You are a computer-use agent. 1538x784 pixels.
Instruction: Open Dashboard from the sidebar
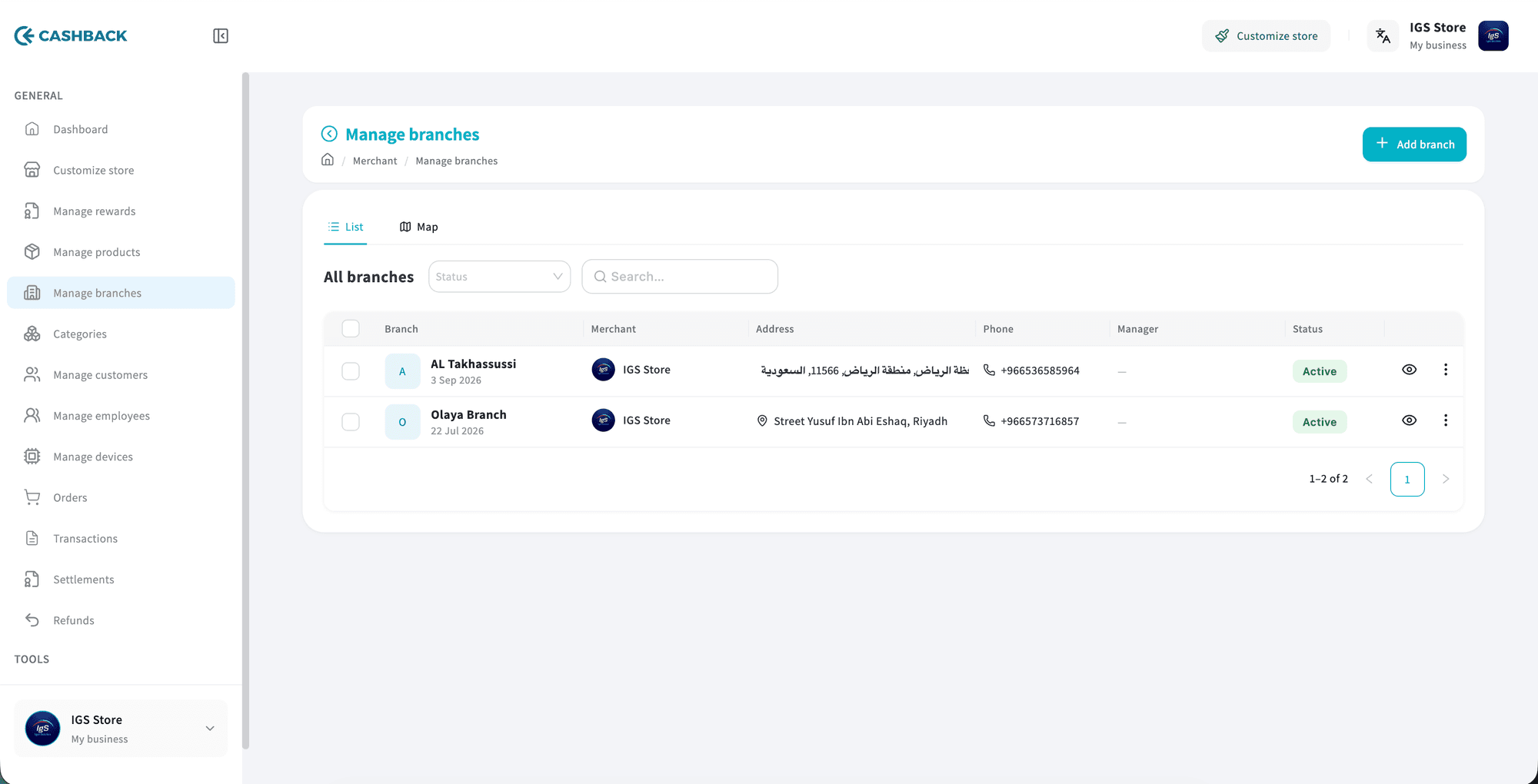click(x=121, y=129)
